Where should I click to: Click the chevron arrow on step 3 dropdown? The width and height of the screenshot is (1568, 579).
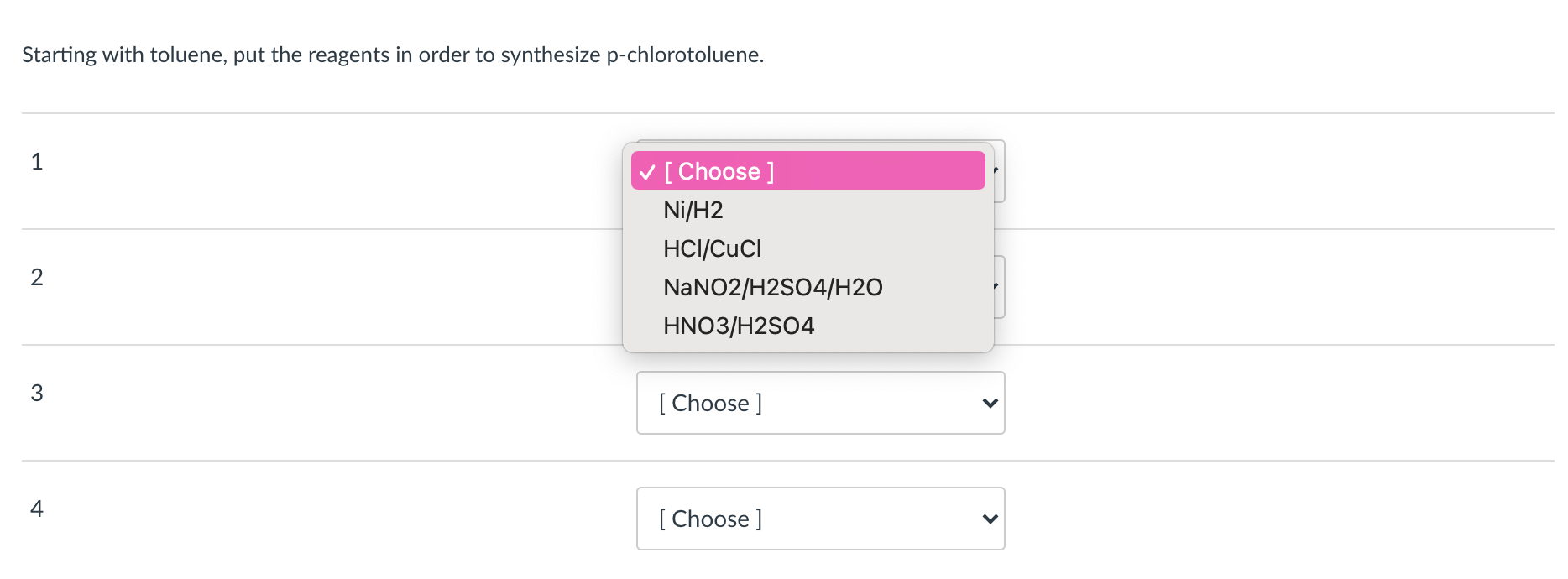(990, 404)
